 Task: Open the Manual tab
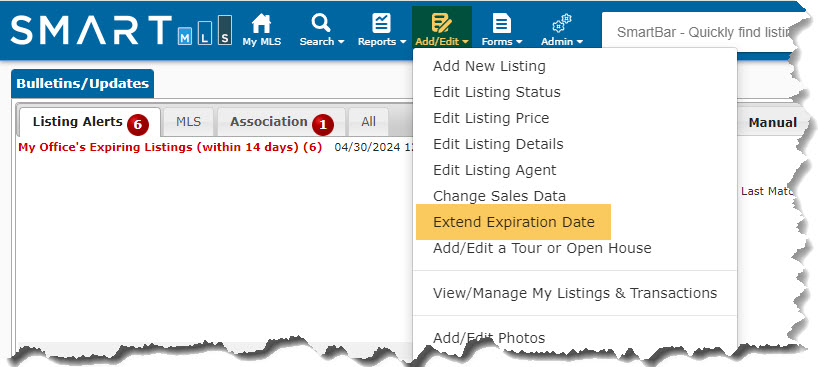773,123
